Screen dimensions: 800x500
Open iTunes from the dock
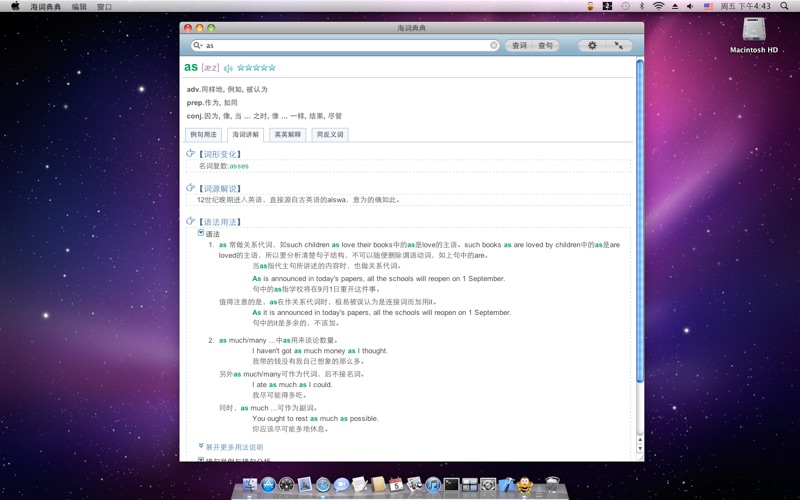click(x=432, y=485)
